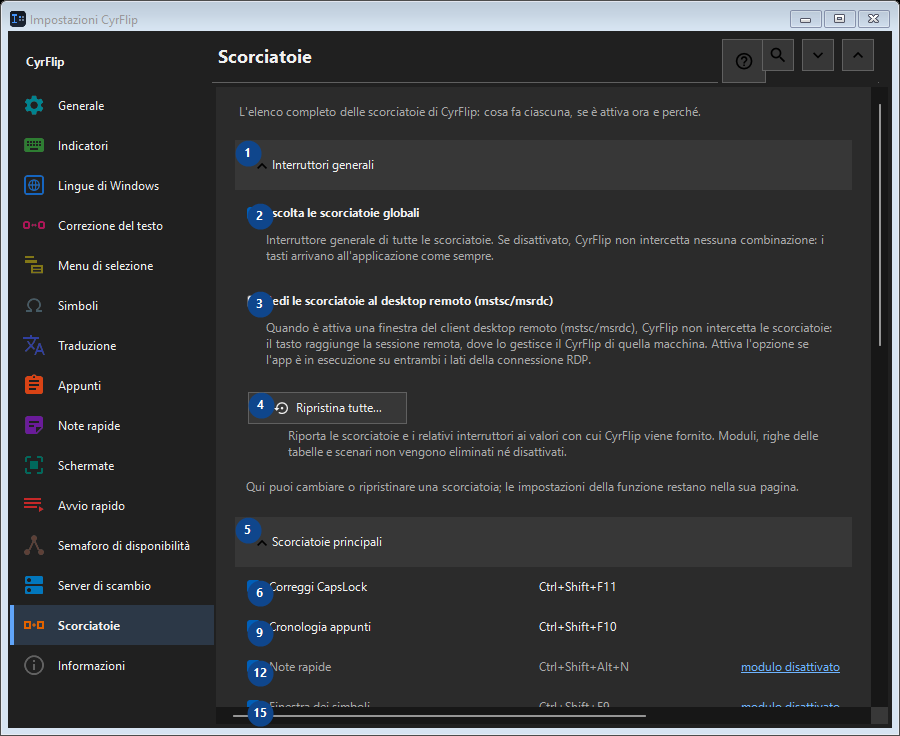The image size is (900, 736).
Task: Select the Note rapide sticky-note sidebar icon
Action: click(x=34, y=425)
